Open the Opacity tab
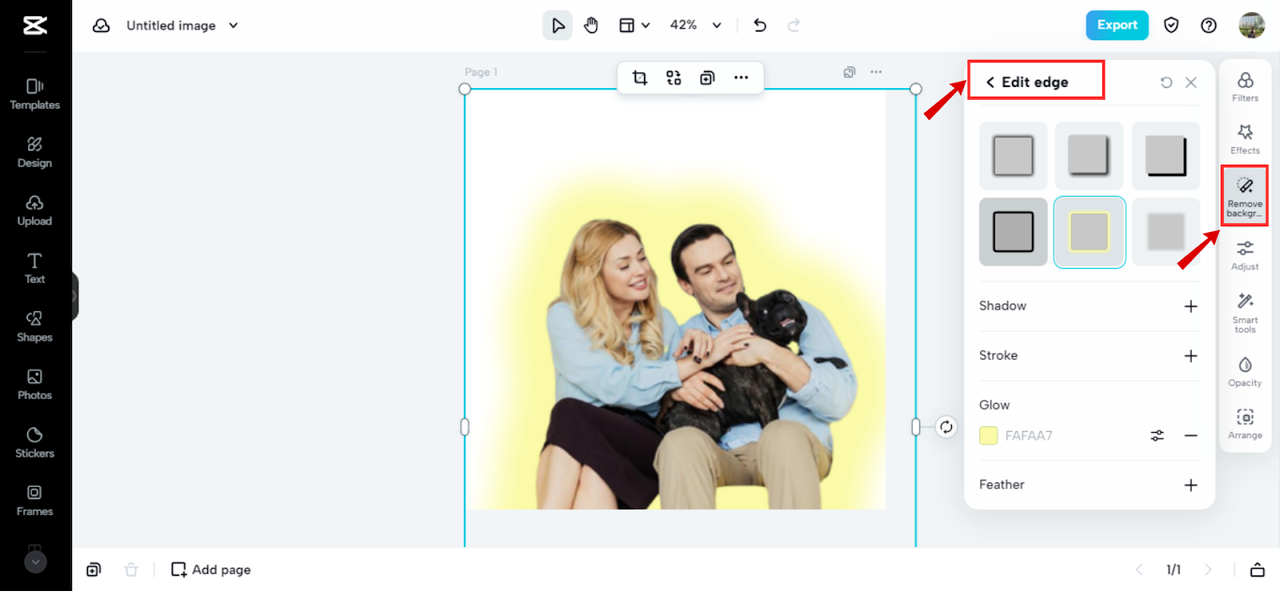1280x595 pixels. click(1245, 371)
